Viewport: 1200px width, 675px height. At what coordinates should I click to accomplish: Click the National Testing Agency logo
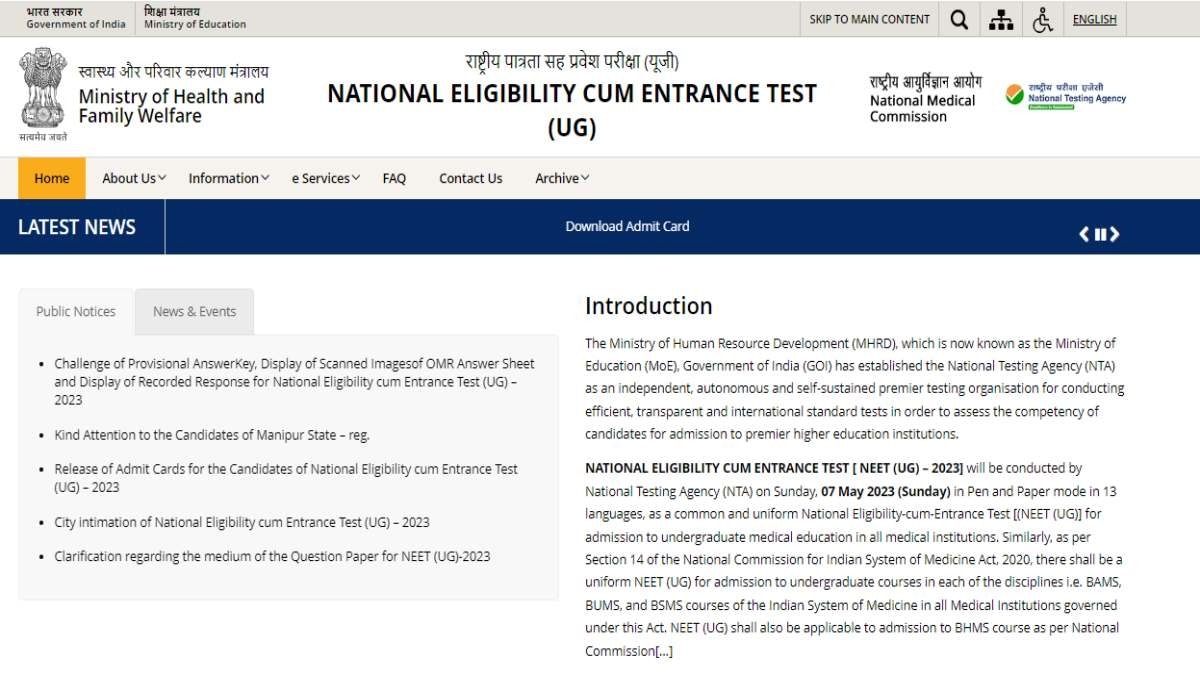click(x=1068, y=93)
